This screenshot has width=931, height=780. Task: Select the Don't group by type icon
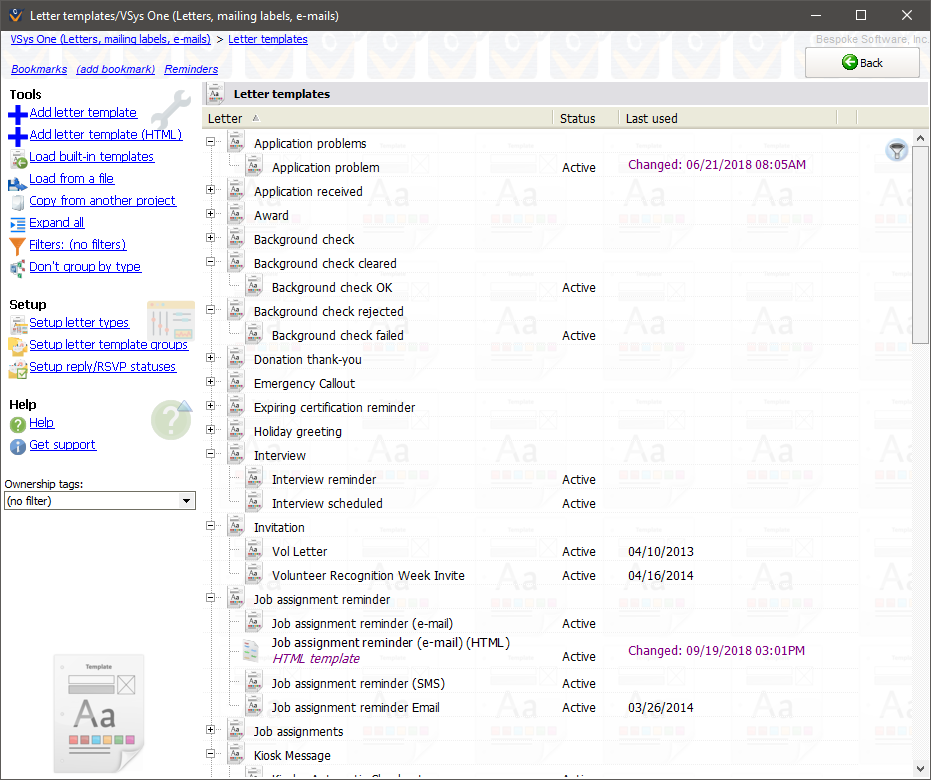click(17, 266)
